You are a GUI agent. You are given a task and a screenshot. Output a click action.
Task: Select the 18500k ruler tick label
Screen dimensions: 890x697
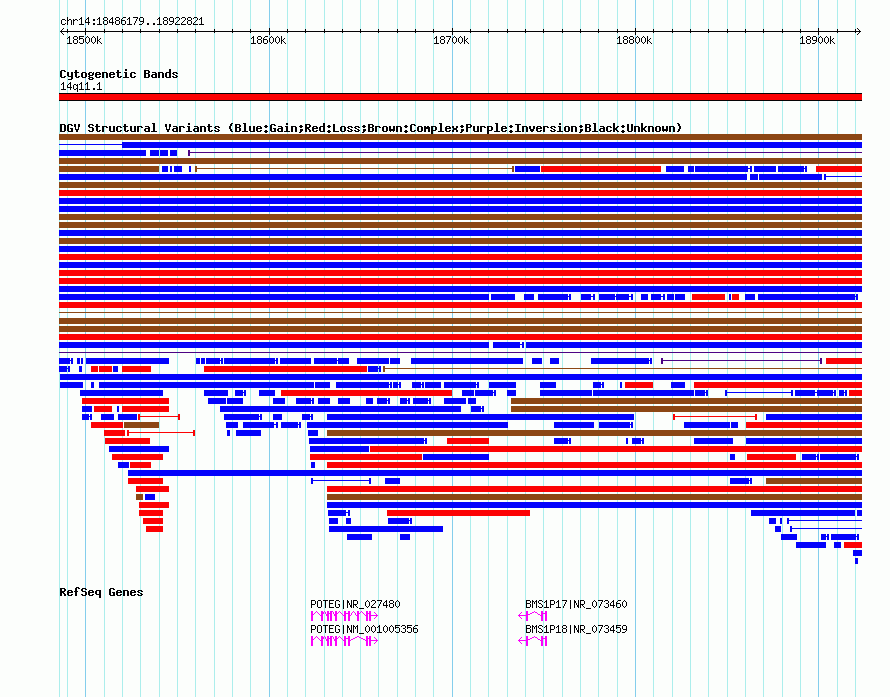click(x=84, y=40)
